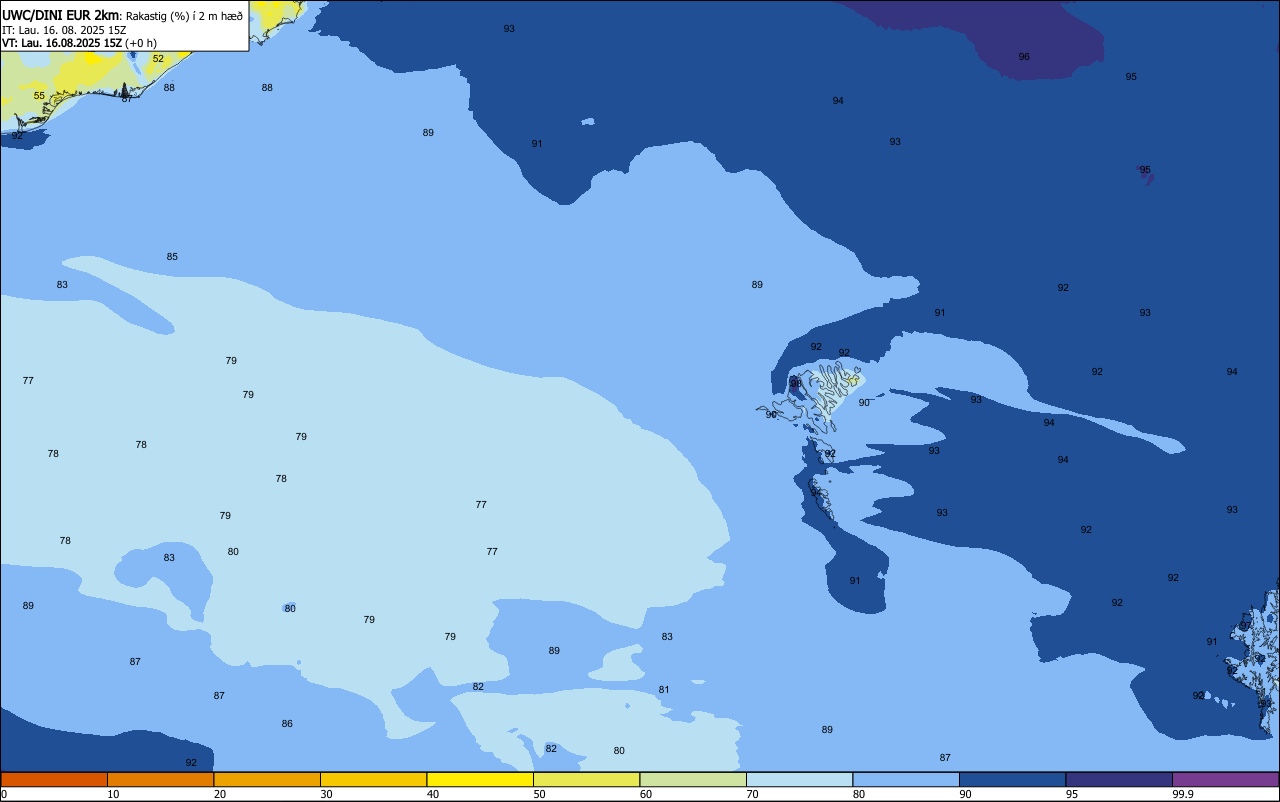Image resolution: width=1280 pixels, height=802 pixels.
Task: Click the amber 30–40 legend swatch
Action: (x=373, y=779)
